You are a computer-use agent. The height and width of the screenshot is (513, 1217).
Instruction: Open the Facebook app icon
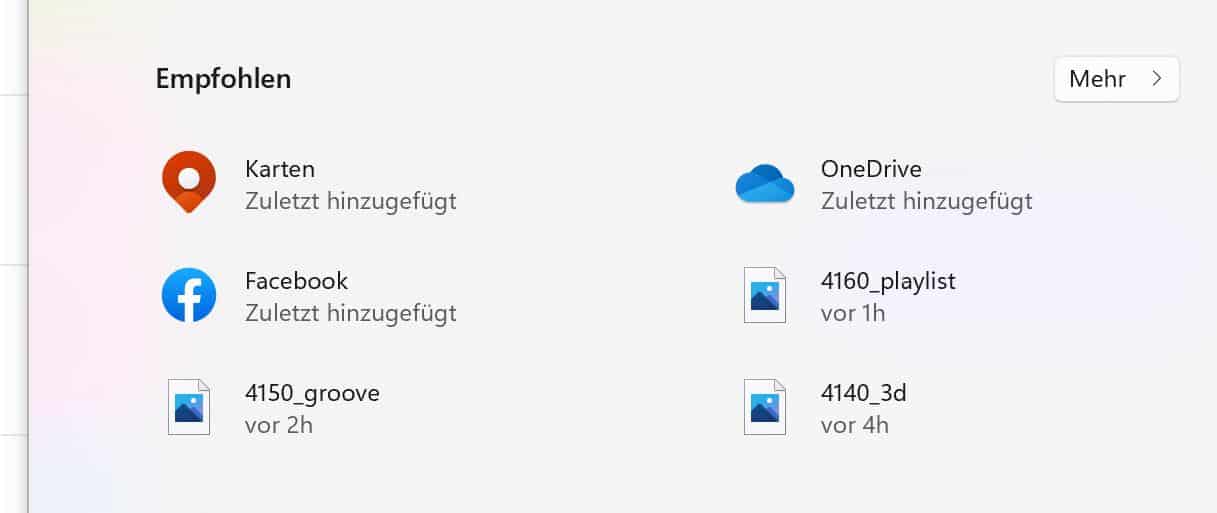[x=189, y=295]
